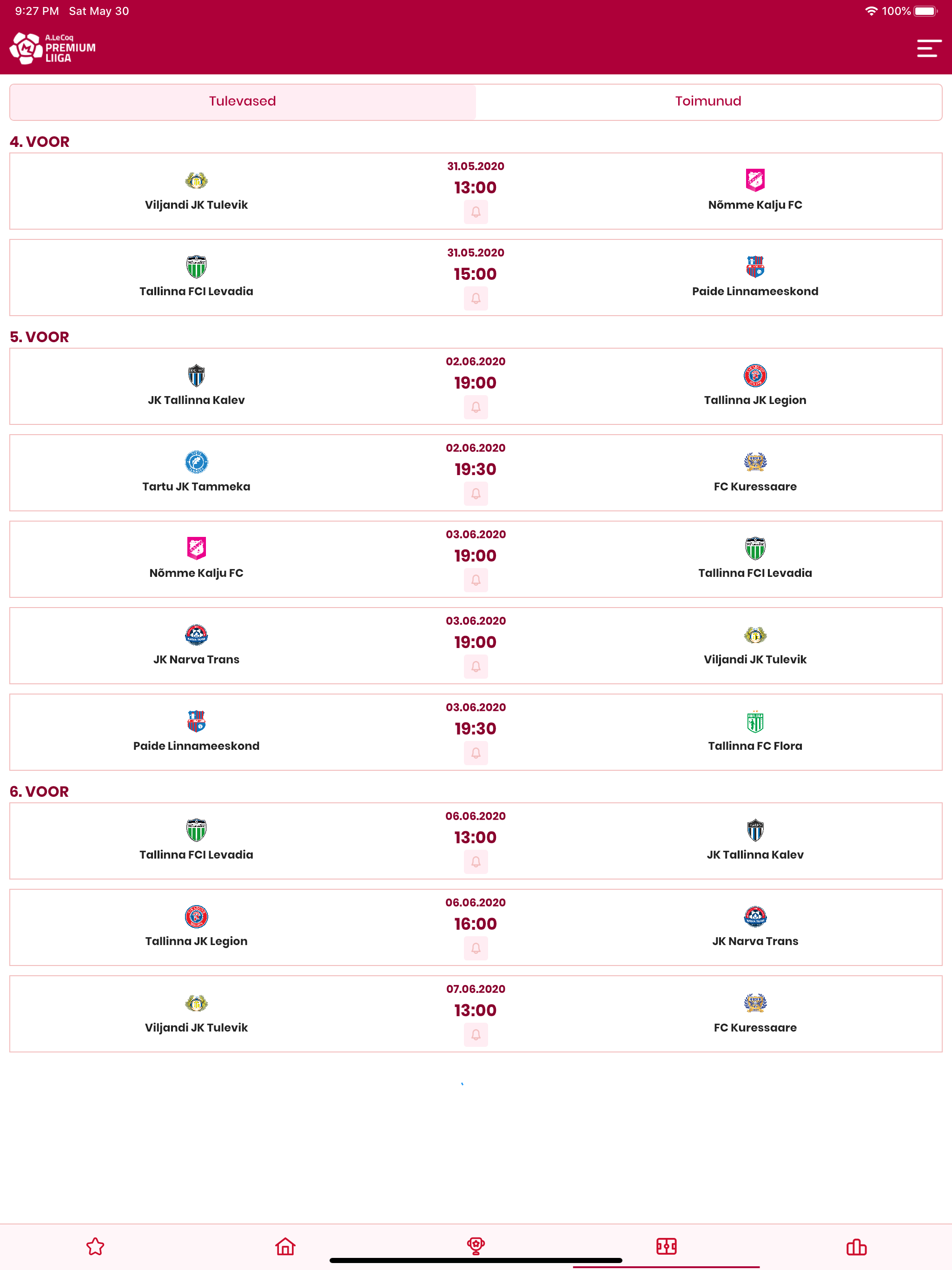
Task: Toggle reminder bell for Tulevik vs Kalju 31.05
Action: click(476, 212)
